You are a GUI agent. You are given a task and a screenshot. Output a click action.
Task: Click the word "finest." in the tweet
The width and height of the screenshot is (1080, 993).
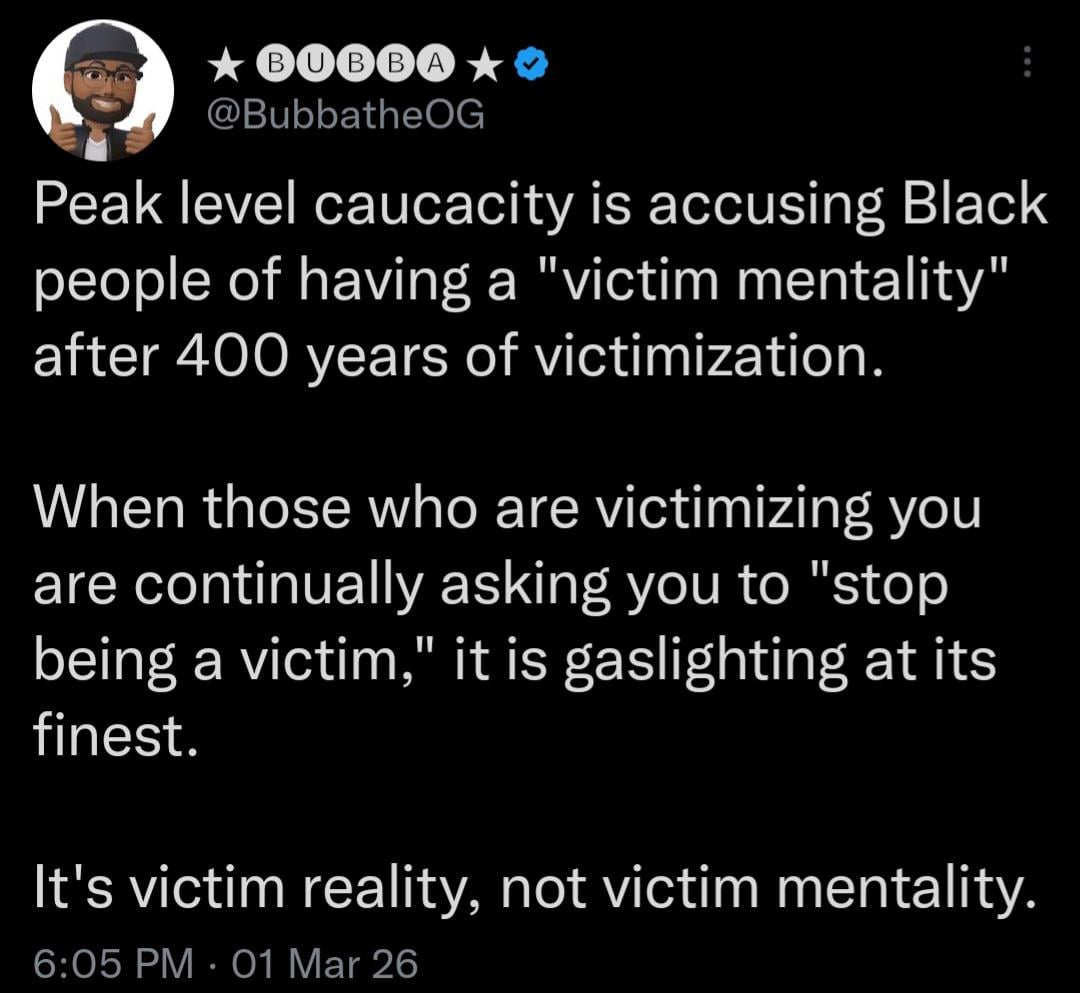[109, 734]
